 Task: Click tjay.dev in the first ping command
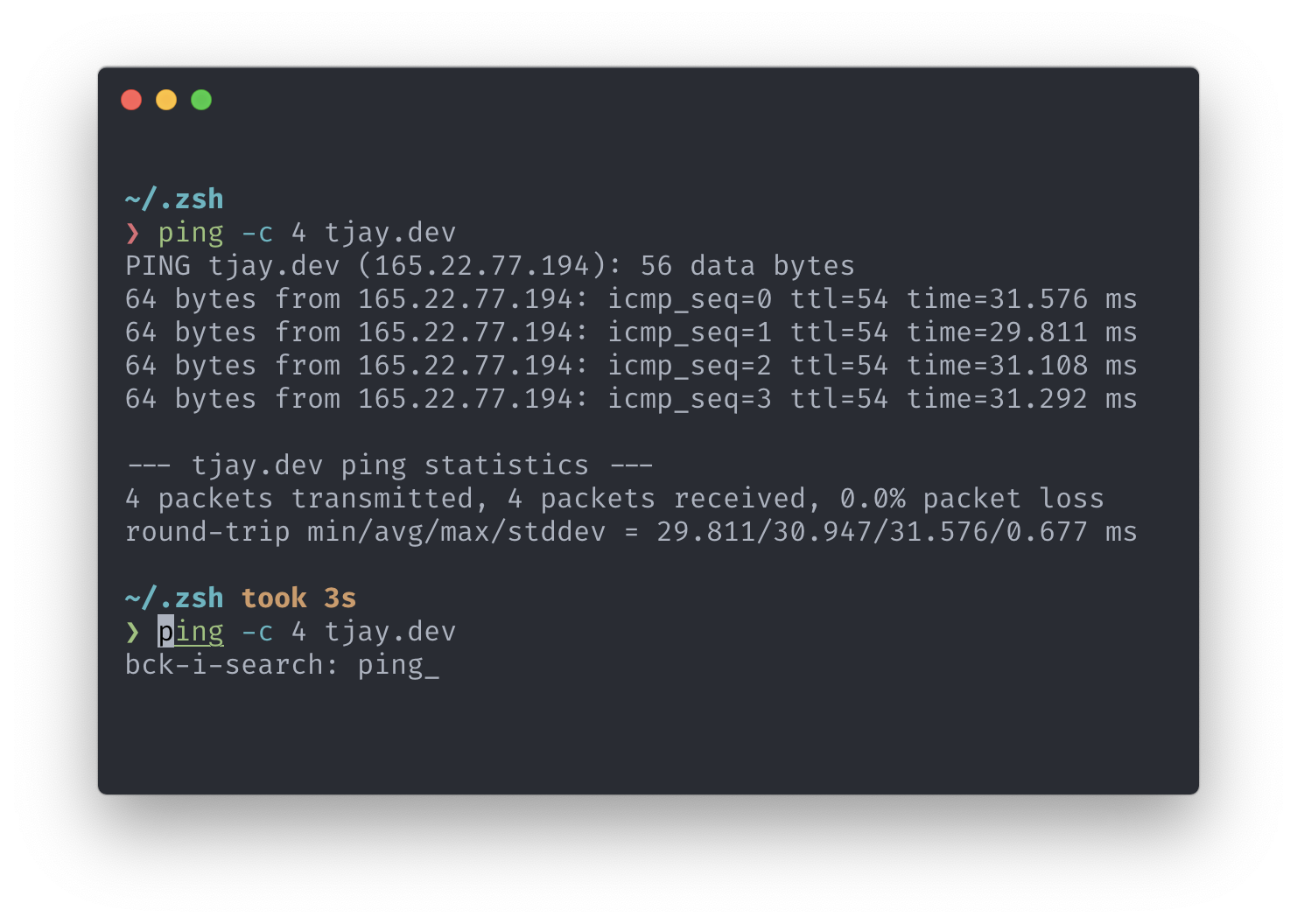390,233
